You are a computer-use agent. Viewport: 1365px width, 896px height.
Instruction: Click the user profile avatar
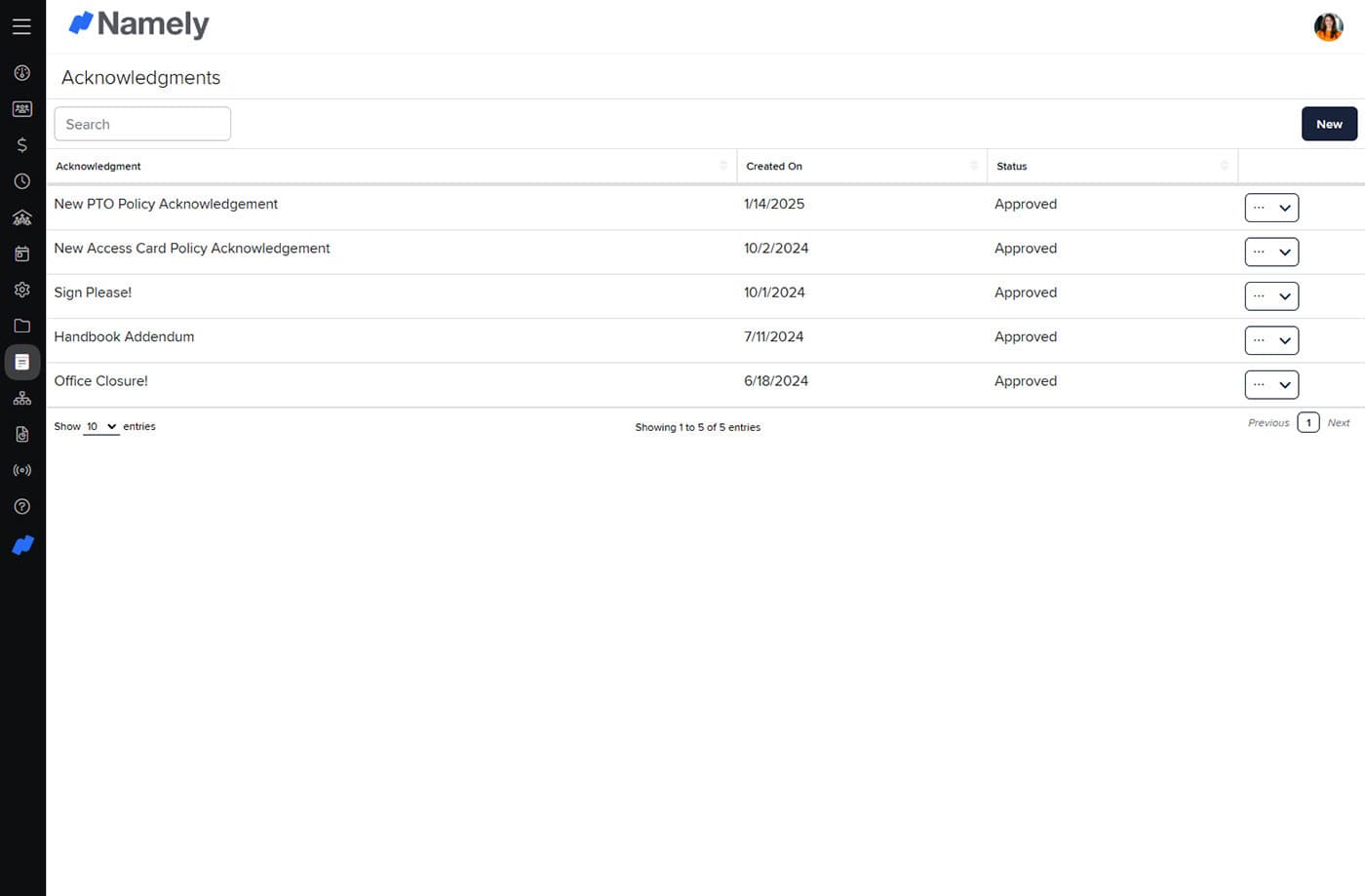click(1328, 27)
